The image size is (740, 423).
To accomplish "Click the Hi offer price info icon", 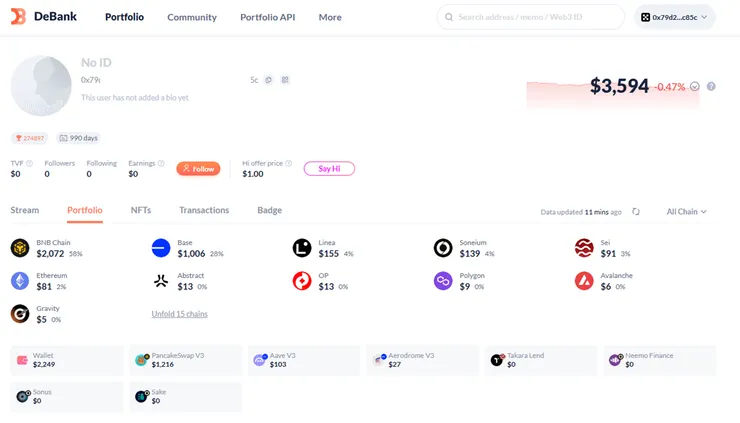I will point(288,163).
